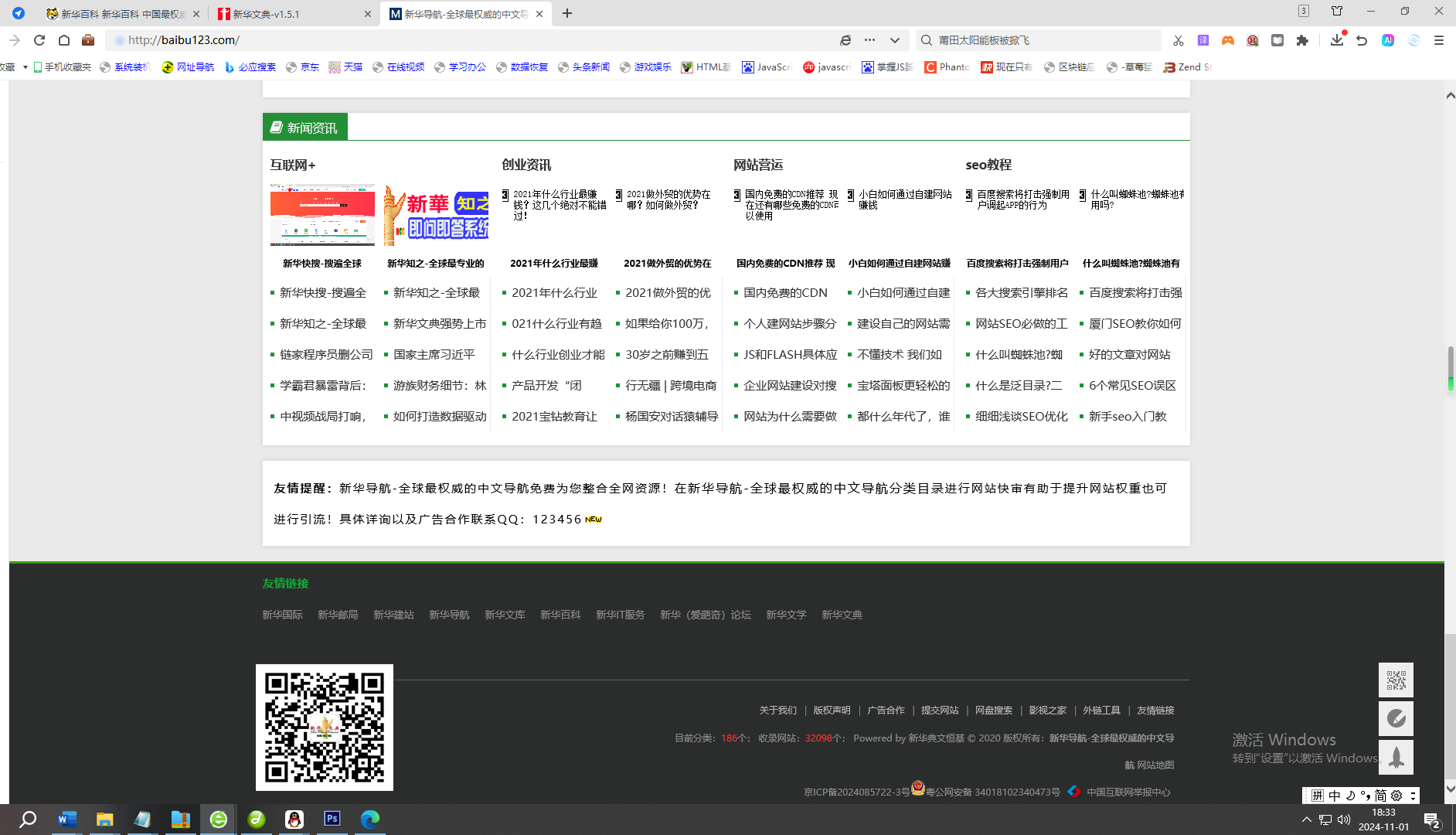
Task: Open QQ penguin from the taskbar
Action: click(294, 820)
